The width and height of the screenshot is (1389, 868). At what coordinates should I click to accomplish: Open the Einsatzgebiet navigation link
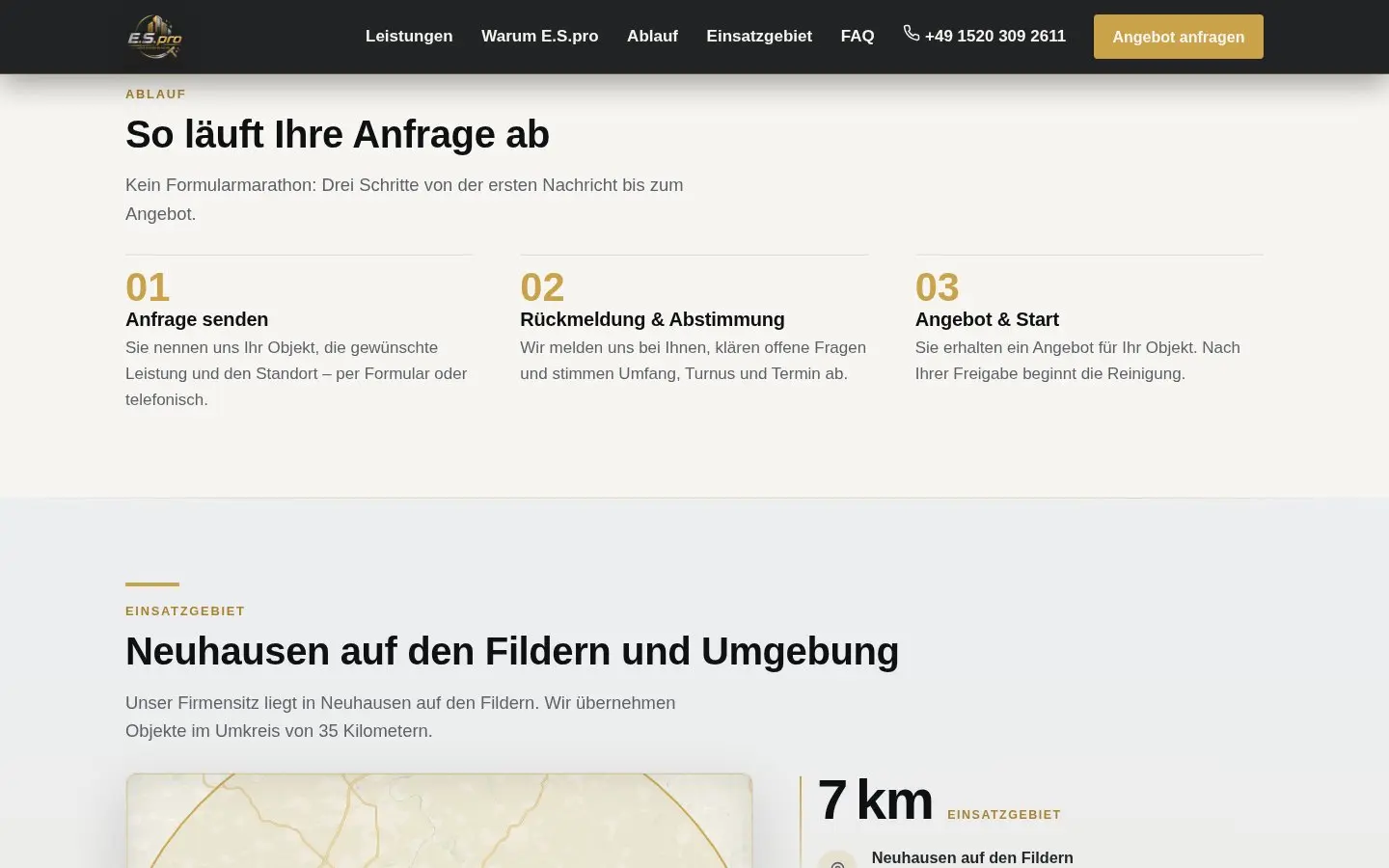click(x=759, y=37)
